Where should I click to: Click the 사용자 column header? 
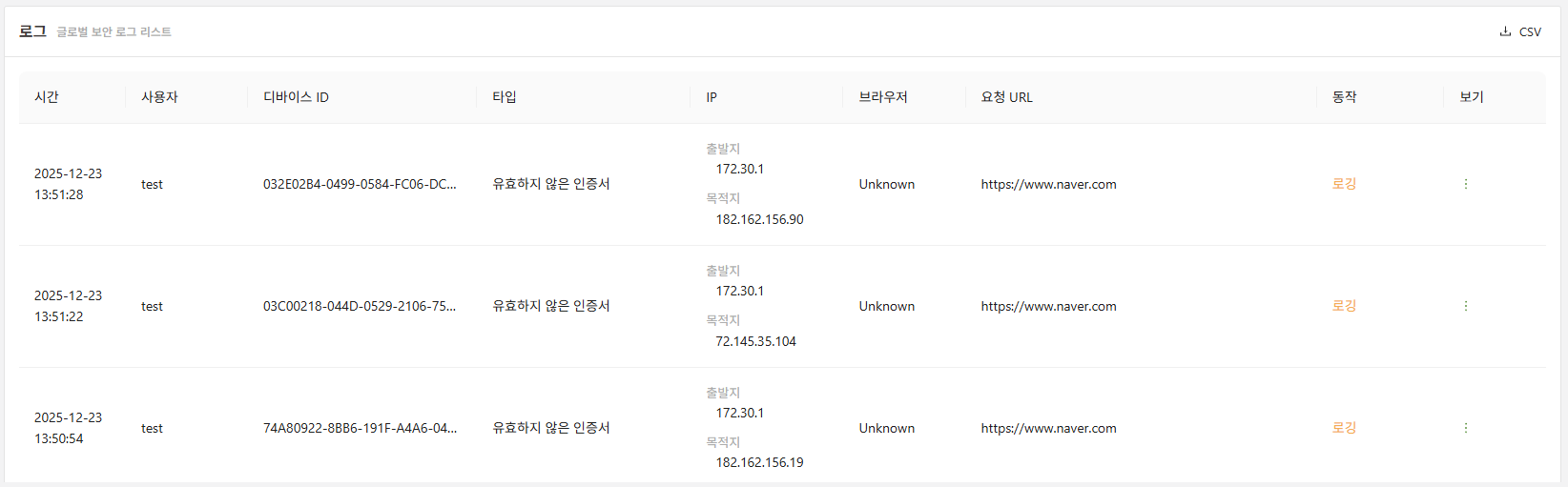159,97
